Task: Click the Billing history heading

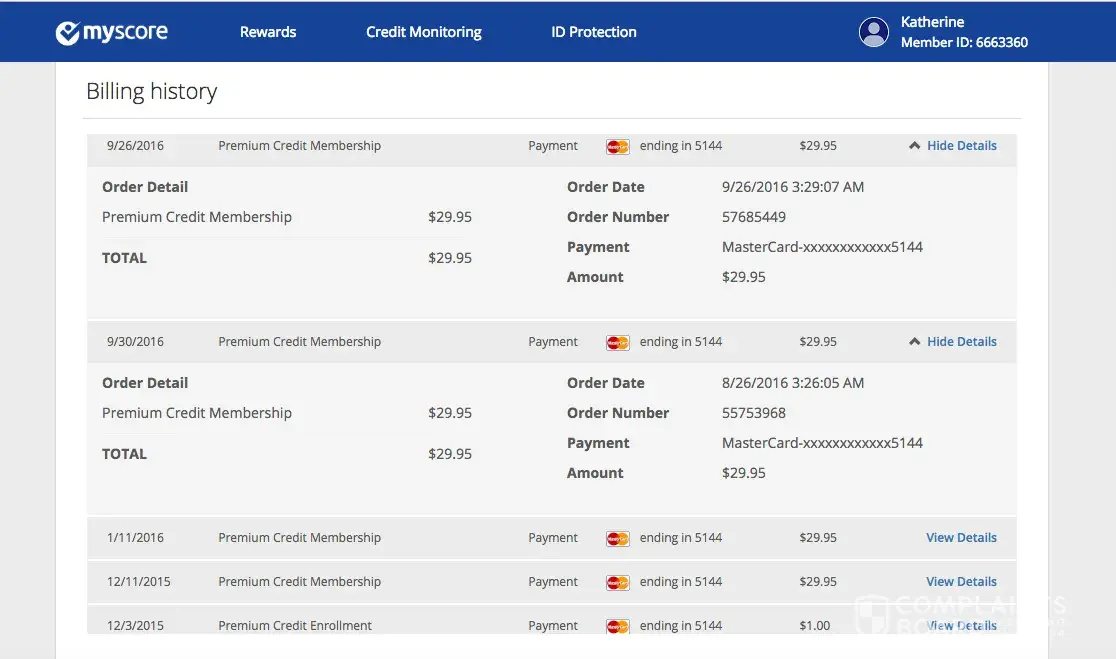Action: 151,92
